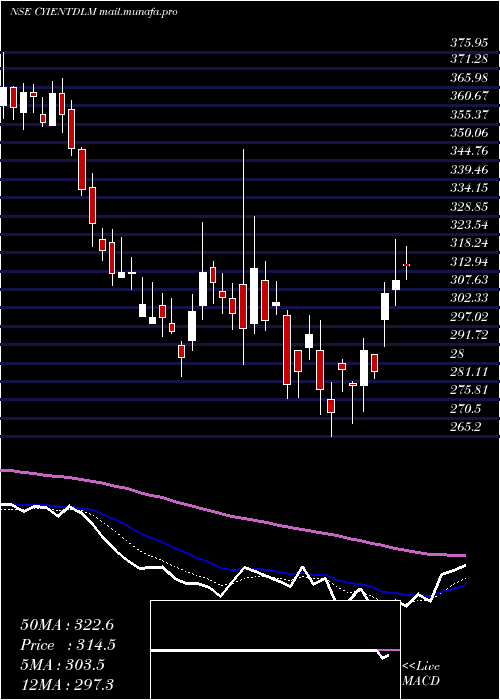500x700 pixels.
Task: Click the 371.28 price label
Action: point(469,58)
